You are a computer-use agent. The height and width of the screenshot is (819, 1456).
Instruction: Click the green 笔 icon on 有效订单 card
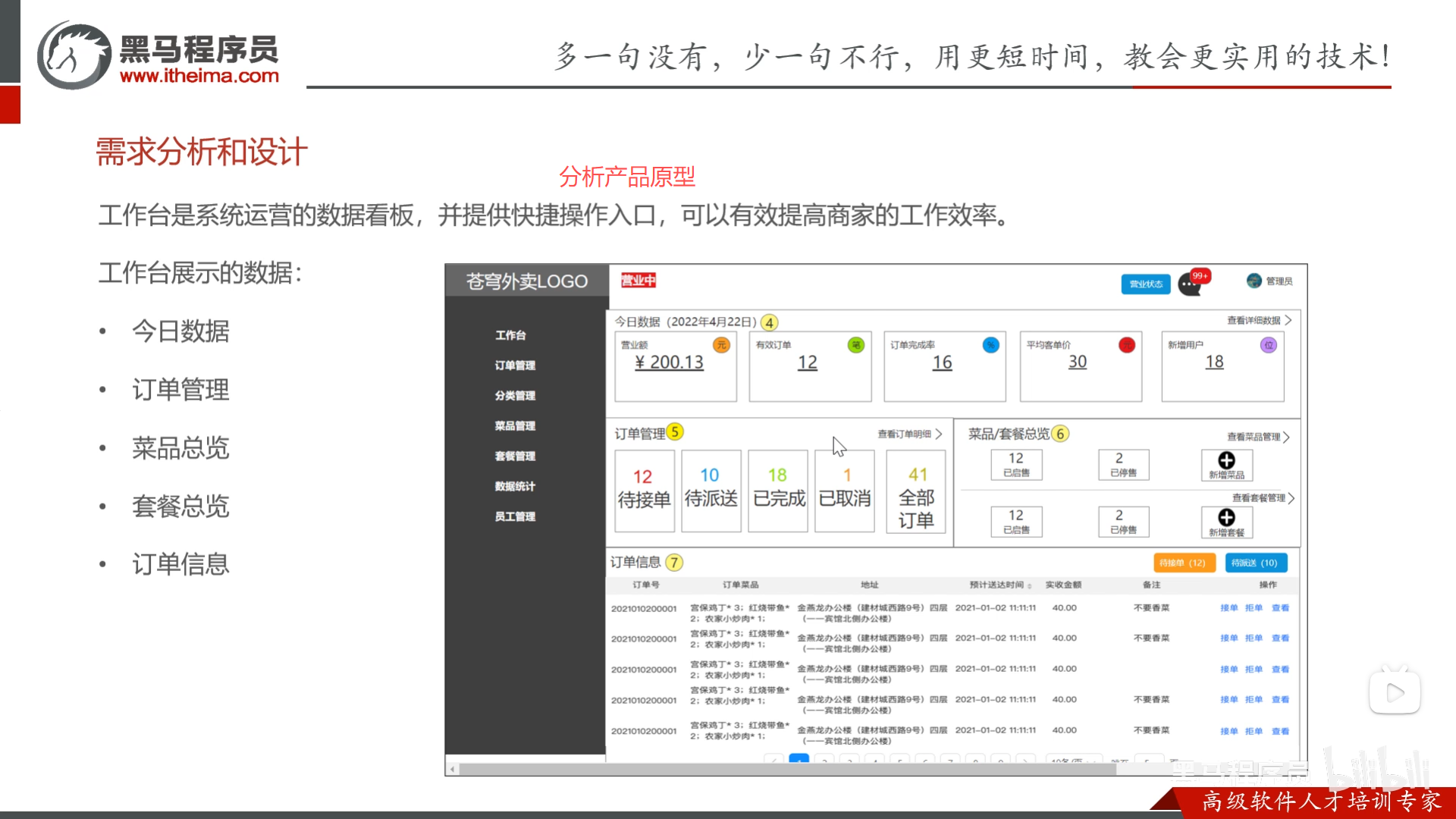point(855,345)
